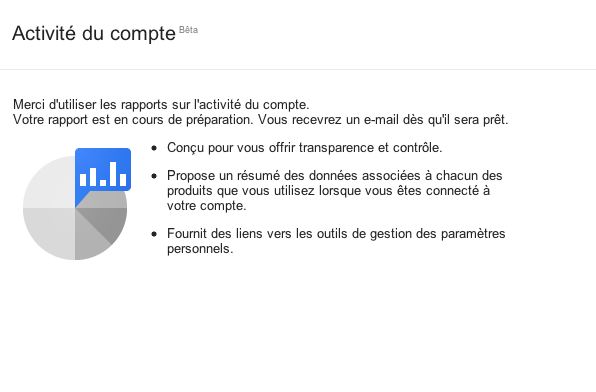Click the "Fournit des liens vers les outils" text

[x=336, y=241]
